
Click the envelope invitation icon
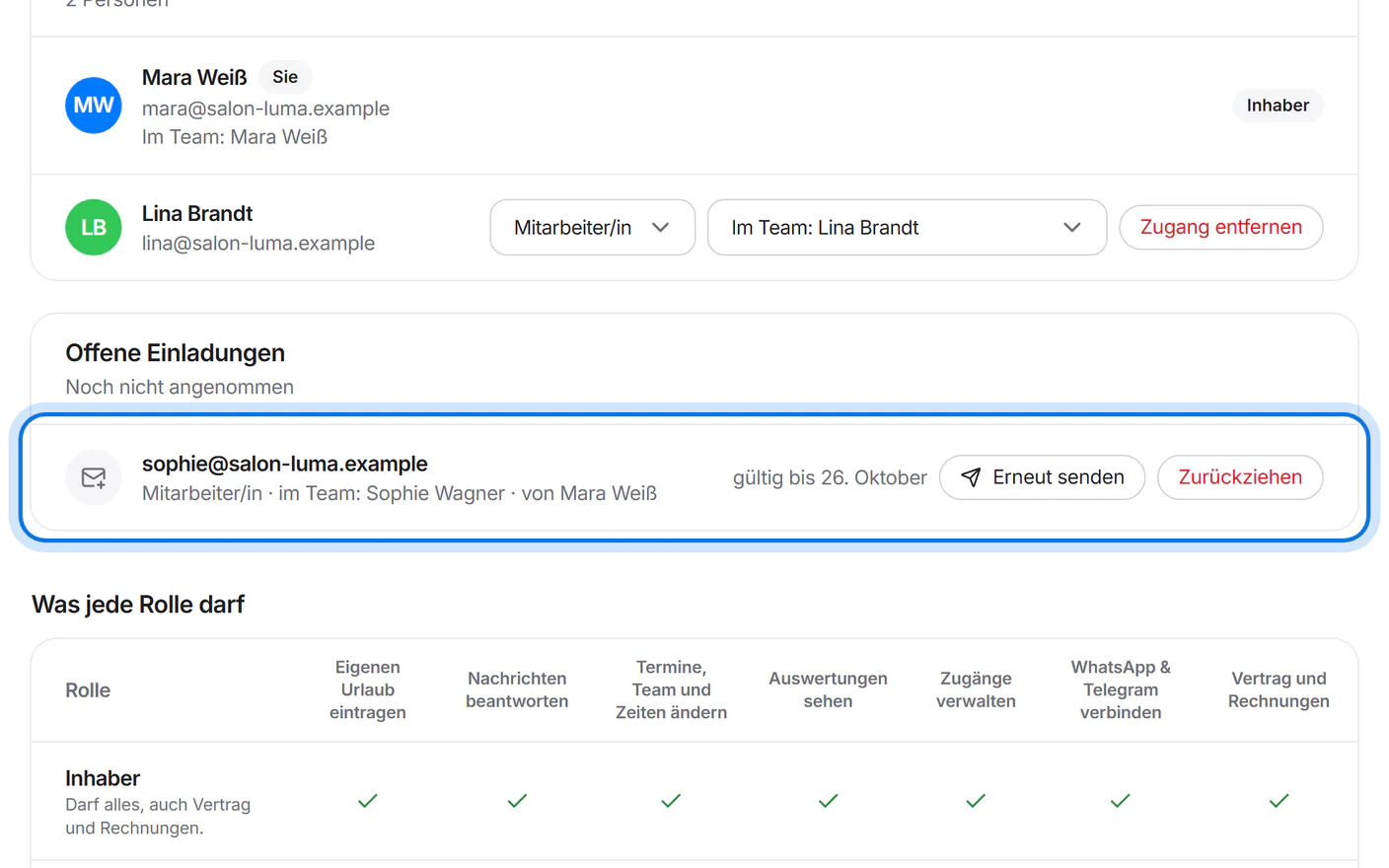click(x=94, y=477)
